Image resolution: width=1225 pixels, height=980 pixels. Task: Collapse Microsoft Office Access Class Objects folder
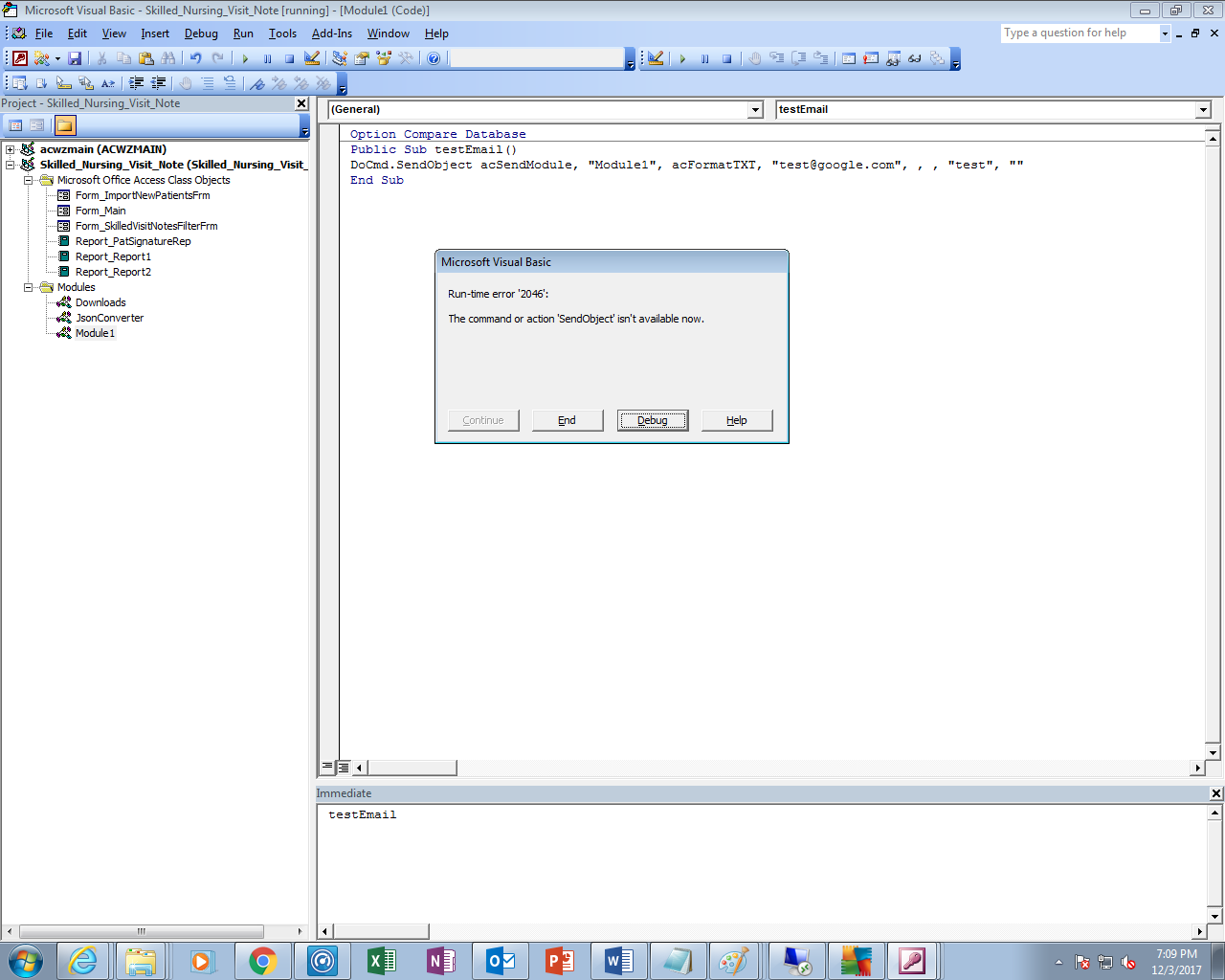pos(29,180)
